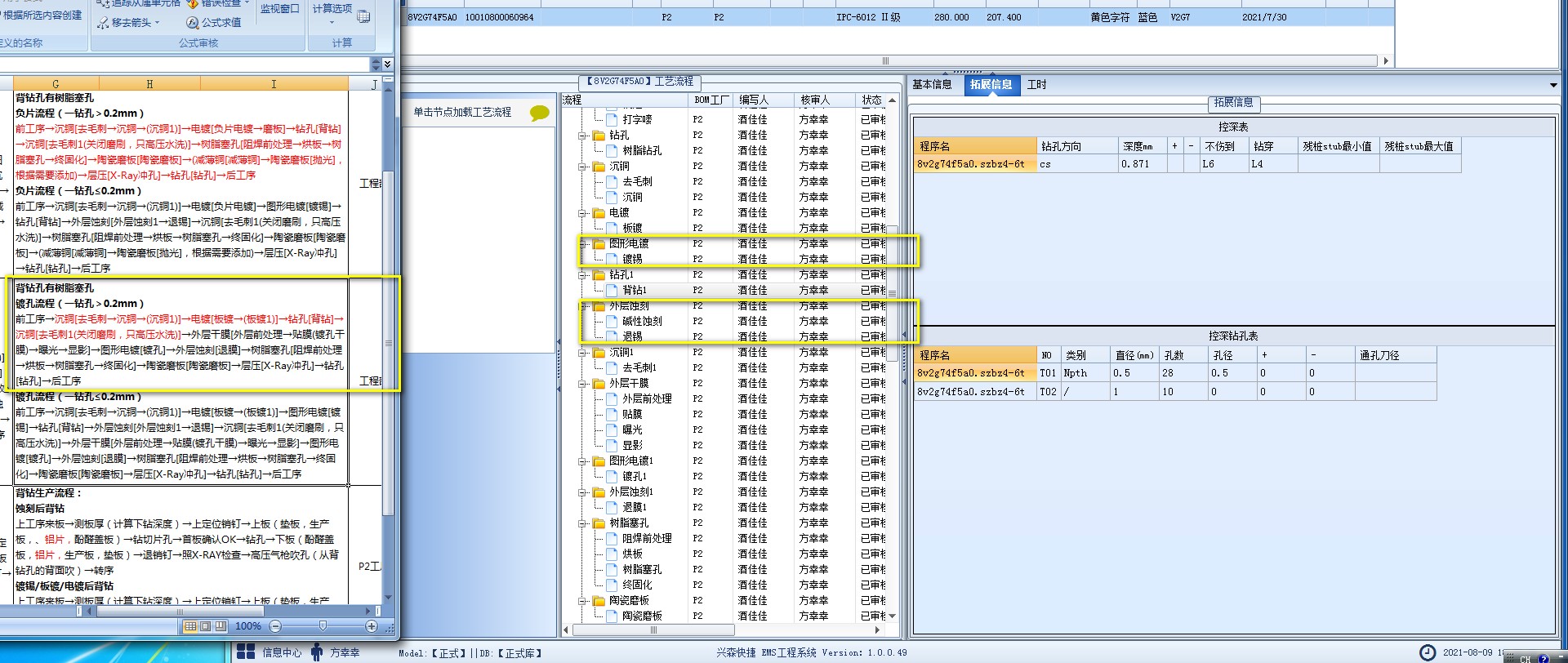
Task: Click the calculate sheet icon beside 计算选项
Action: pos(363,16)
